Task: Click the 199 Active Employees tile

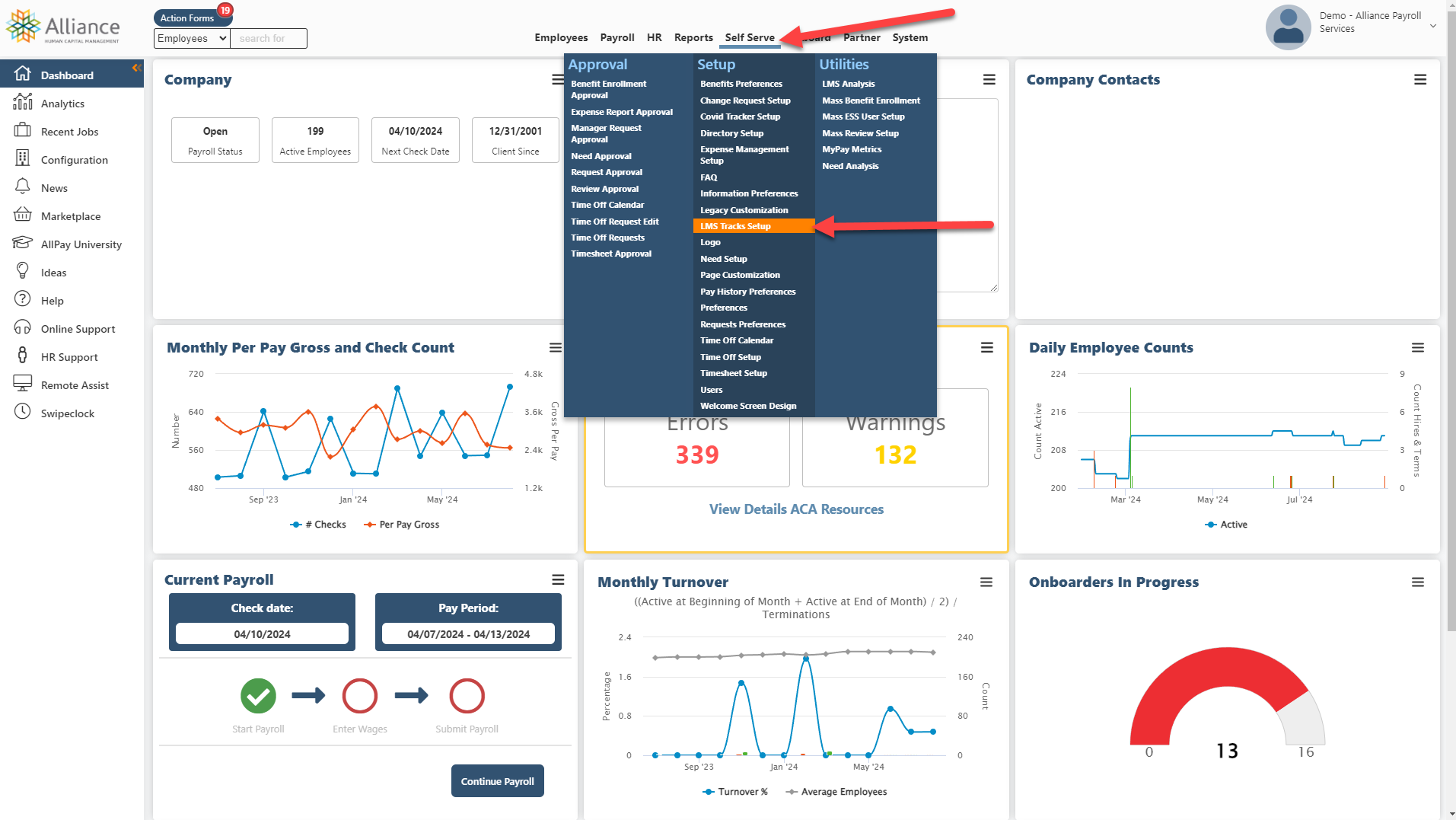Action: (x=315, y=140)
